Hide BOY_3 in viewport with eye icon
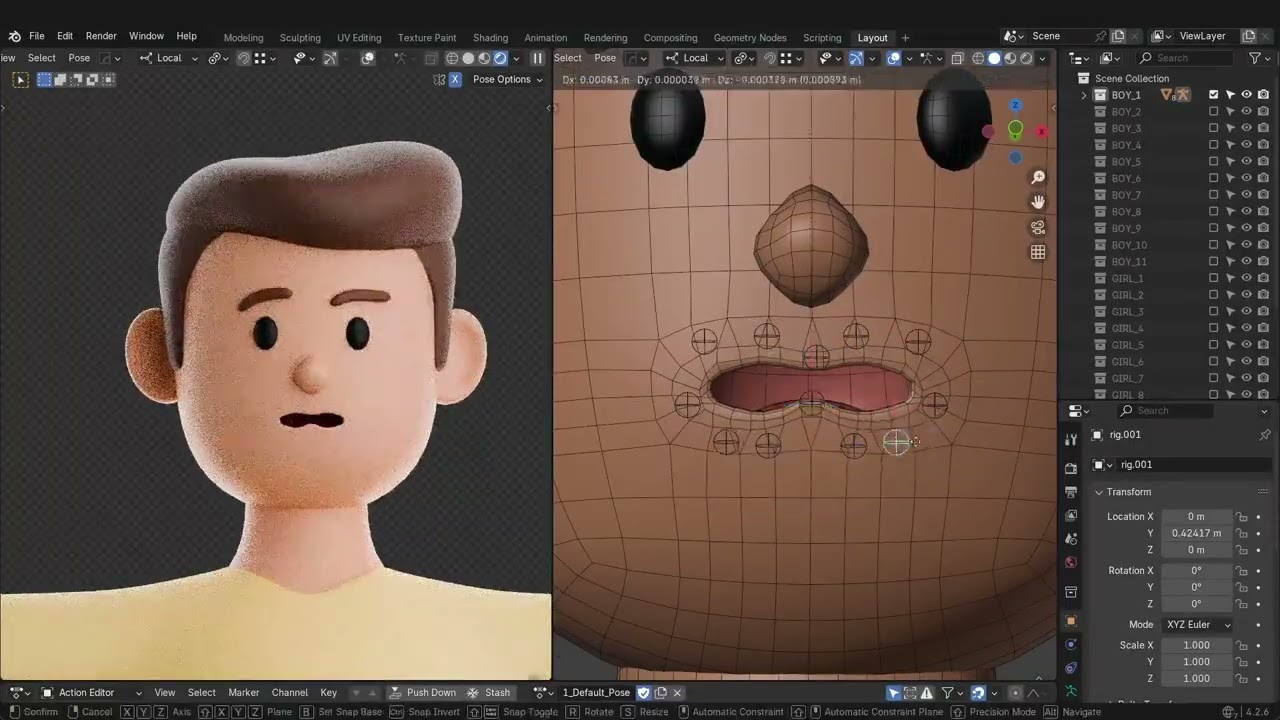 point(1247,128)
